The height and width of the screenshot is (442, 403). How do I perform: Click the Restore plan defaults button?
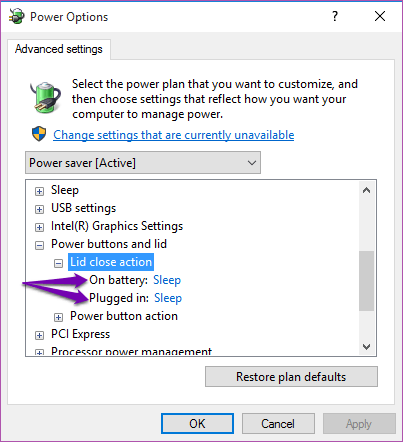pos(291,377)
